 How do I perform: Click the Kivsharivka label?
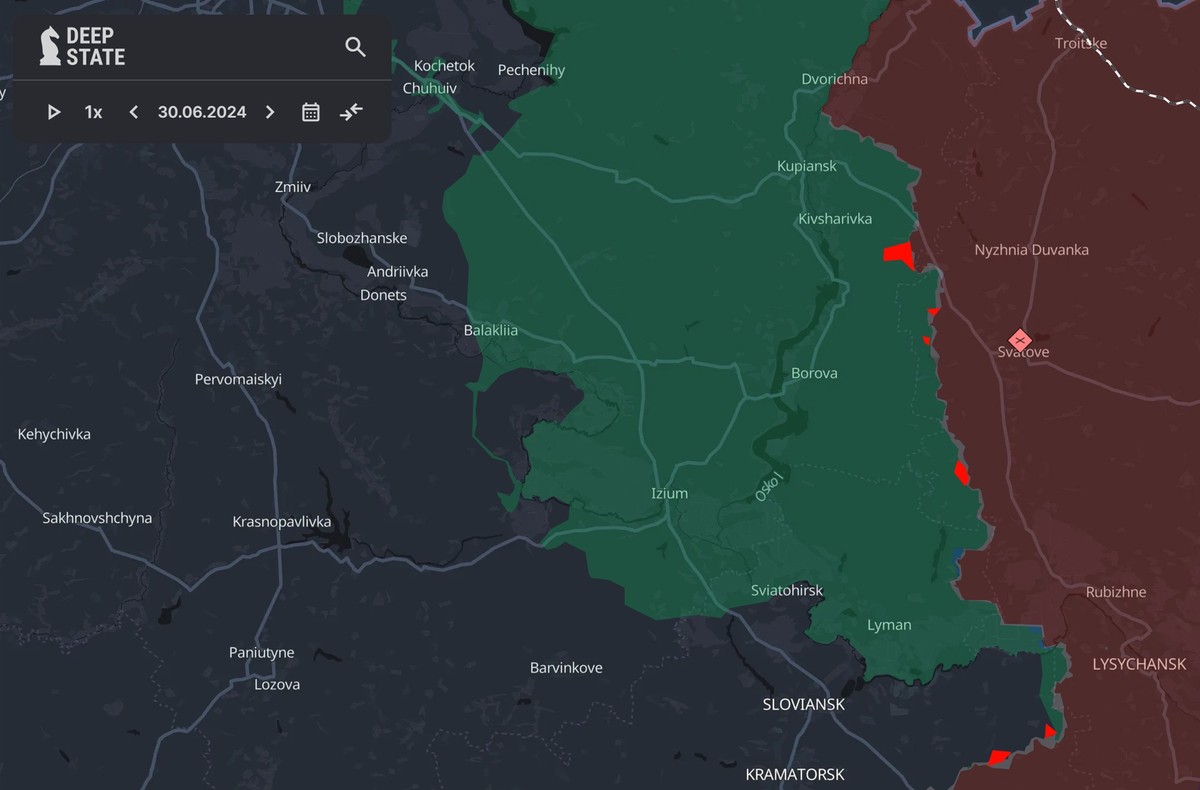pyautogui.click(x=835, y=218)
